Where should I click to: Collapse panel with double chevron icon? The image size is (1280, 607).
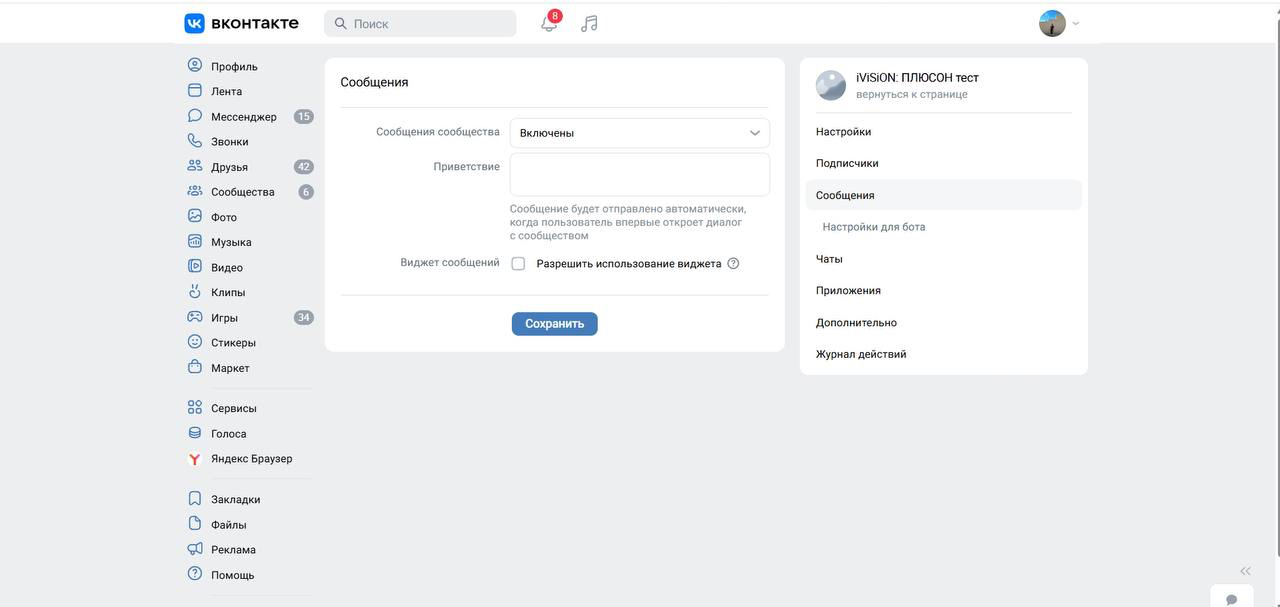point(1245,571)
